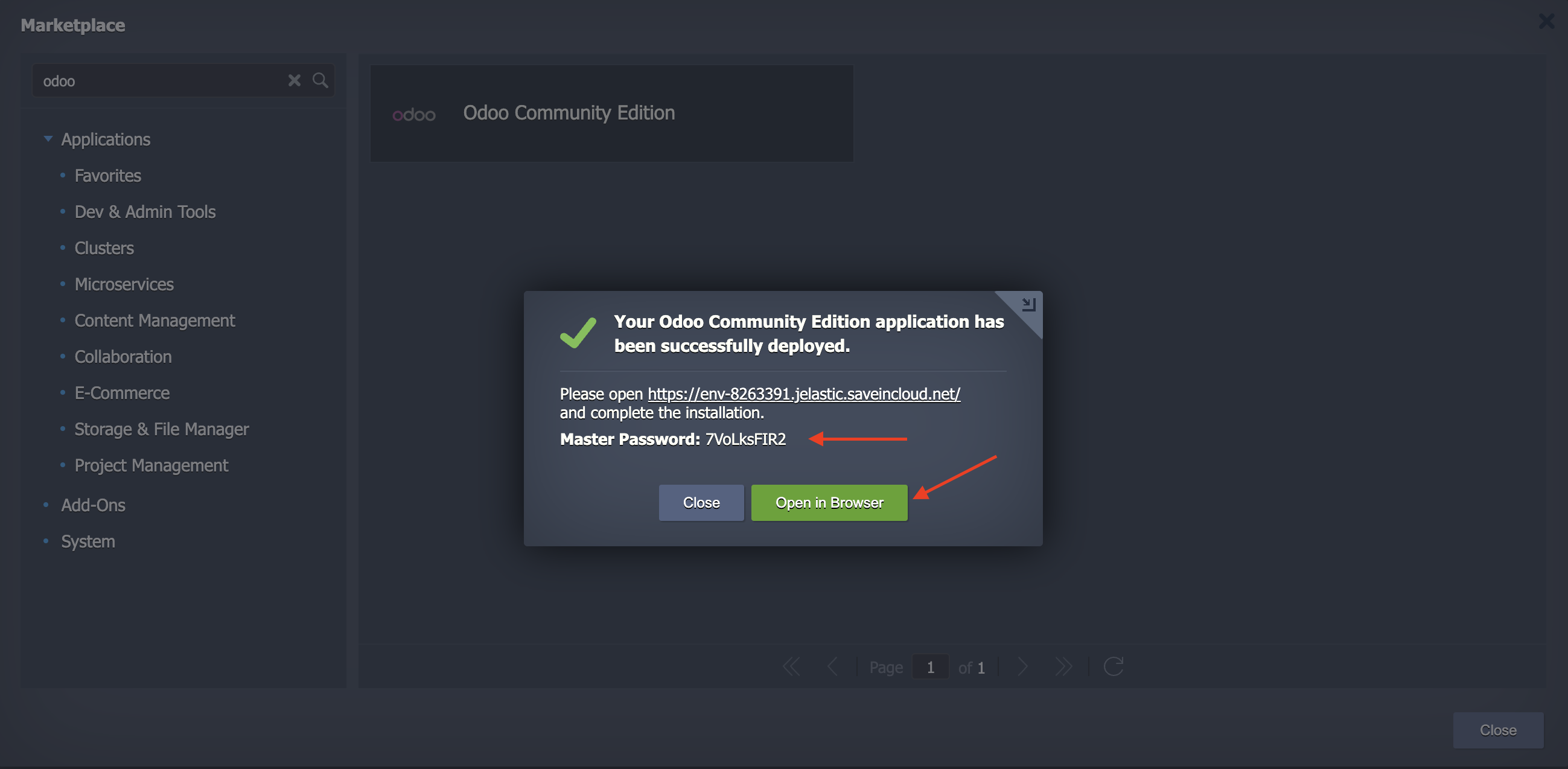
Task: Go to the first page of results
Action: pyautogui.click(x=791, y=667)
